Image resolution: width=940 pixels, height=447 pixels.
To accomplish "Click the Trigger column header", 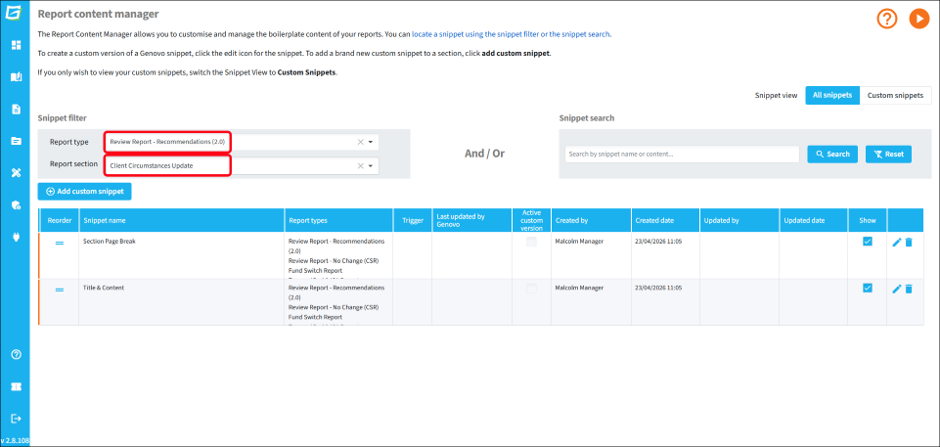I will click(x=412, y=221).
